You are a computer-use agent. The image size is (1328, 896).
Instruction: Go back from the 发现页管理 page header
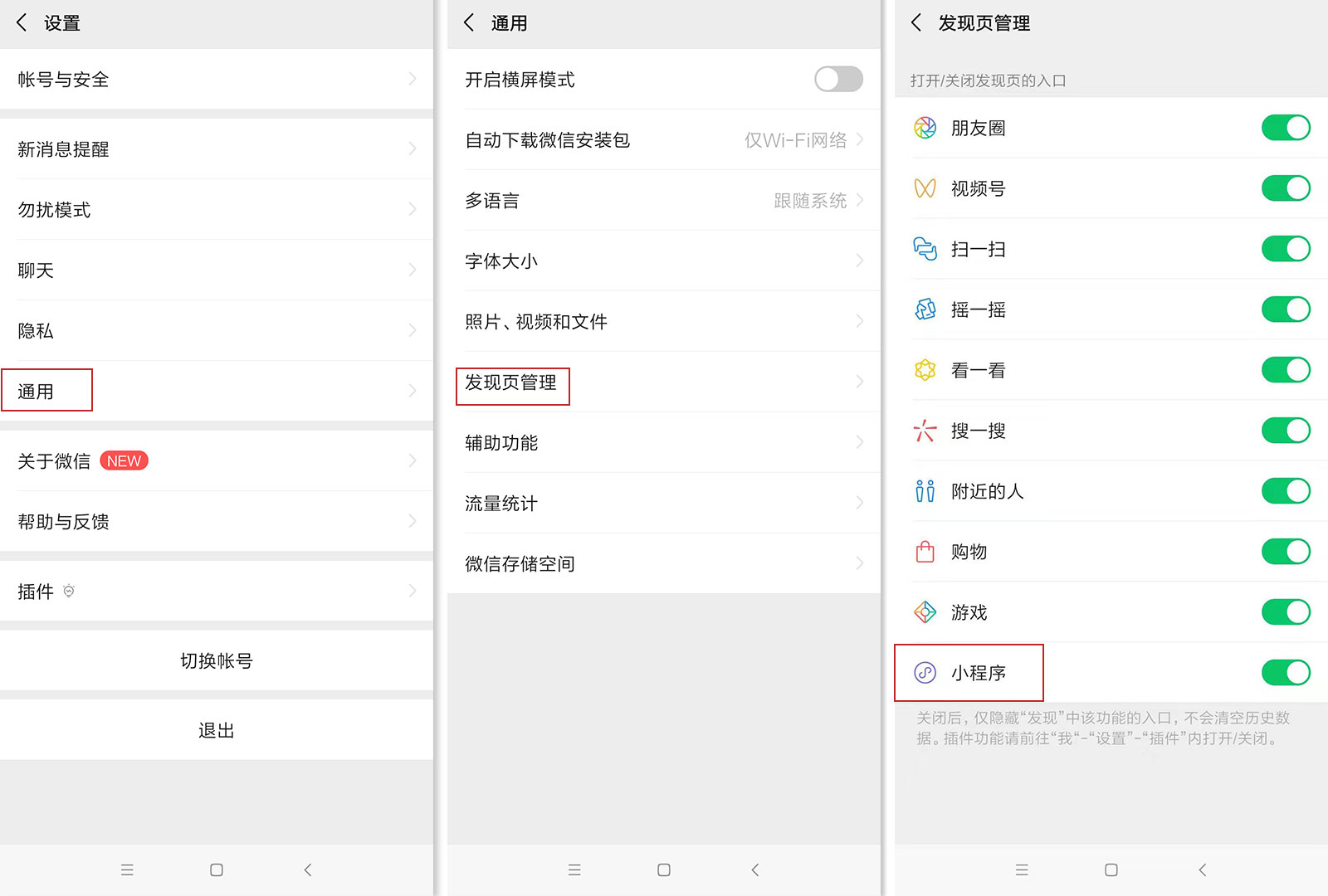(916, 23)
